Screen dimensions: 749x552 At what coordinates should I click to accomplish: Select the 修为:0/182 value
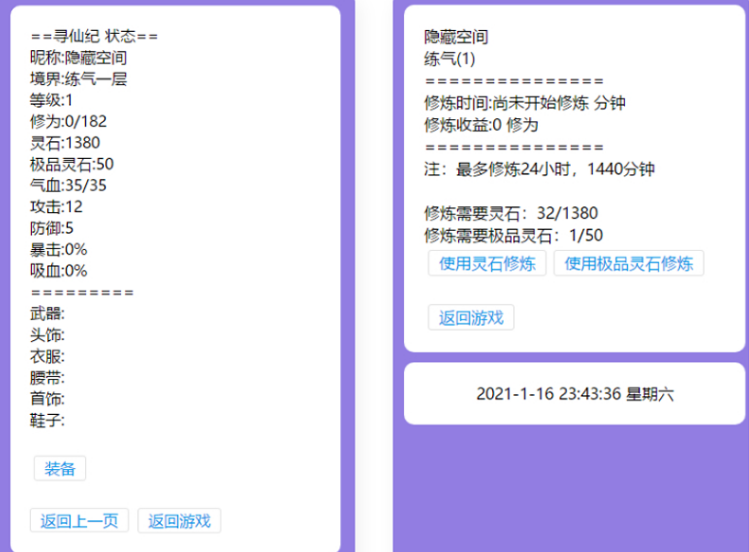click(x=68, y=121)
